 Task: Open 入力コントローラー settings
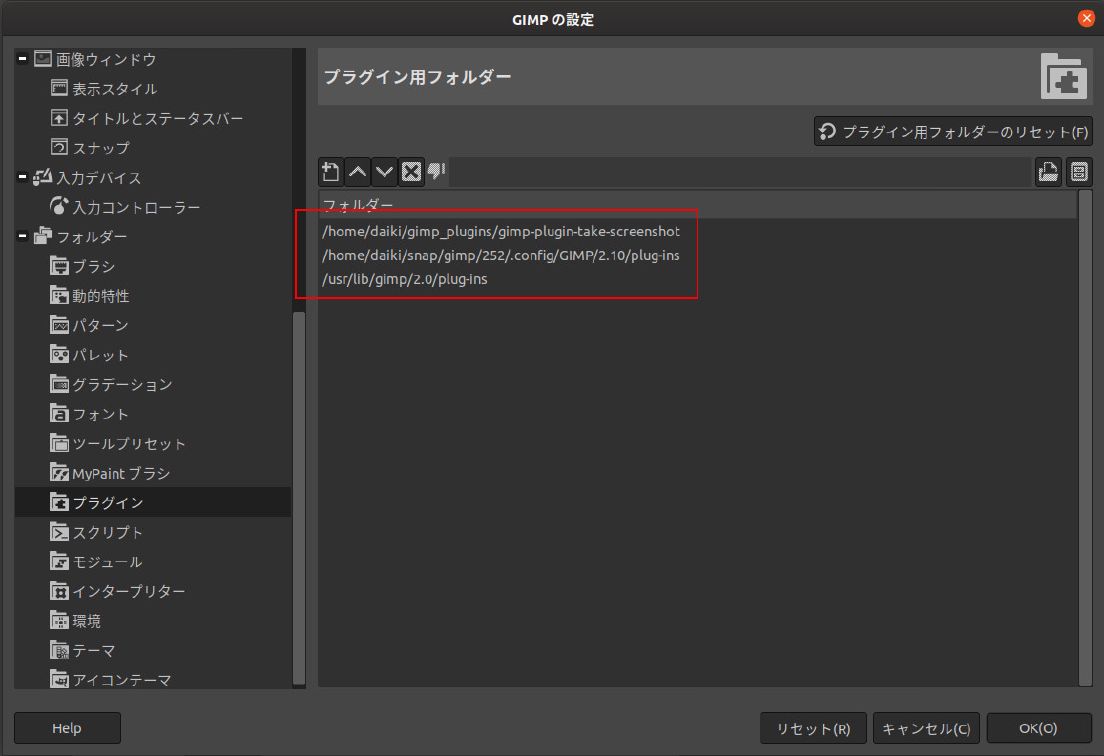(x=136, y=207)
